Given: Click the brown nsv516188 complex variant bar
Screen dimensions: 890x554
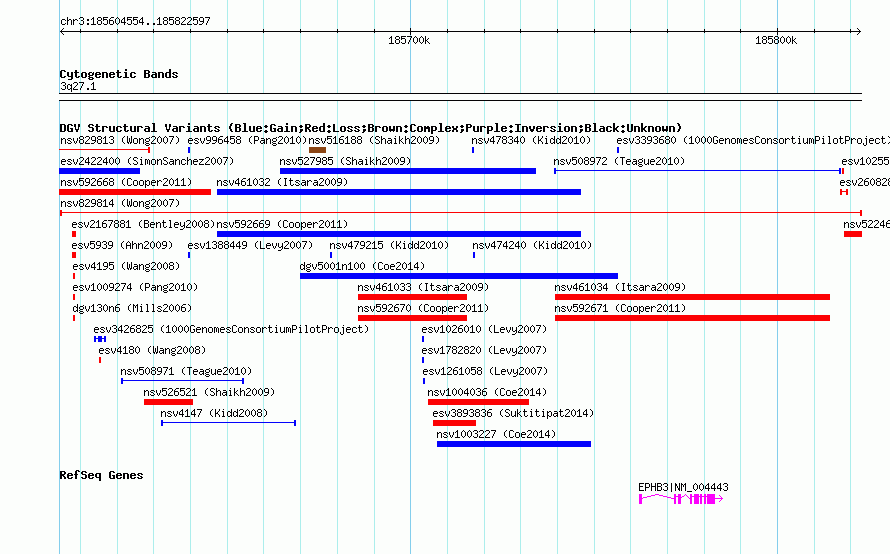Looking at the screenshot, I should click(x=317, y=150).
